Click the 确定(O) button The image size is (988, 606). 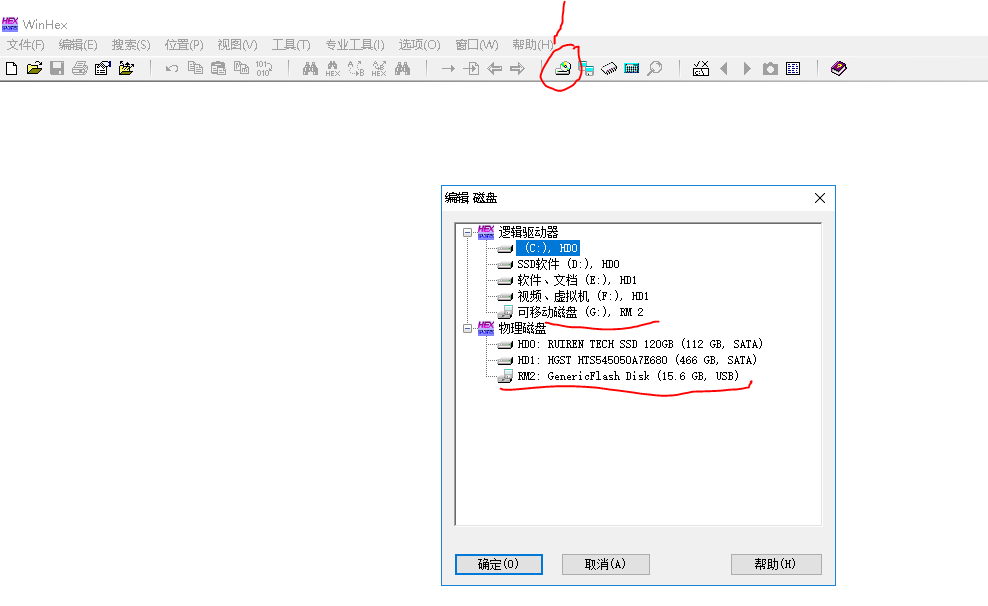[498, 564]
